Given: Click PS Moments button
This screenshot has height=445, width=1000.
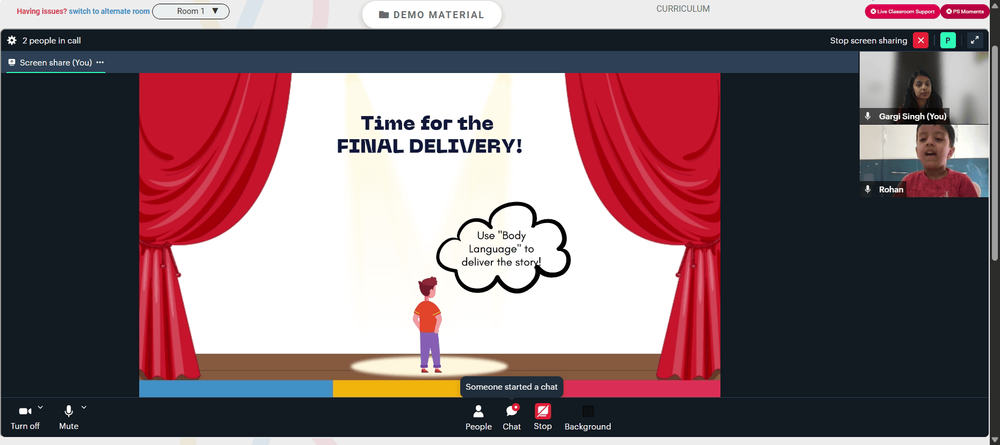Looking at the screenshot, I should pyautogui.click(x=964, y=11).
